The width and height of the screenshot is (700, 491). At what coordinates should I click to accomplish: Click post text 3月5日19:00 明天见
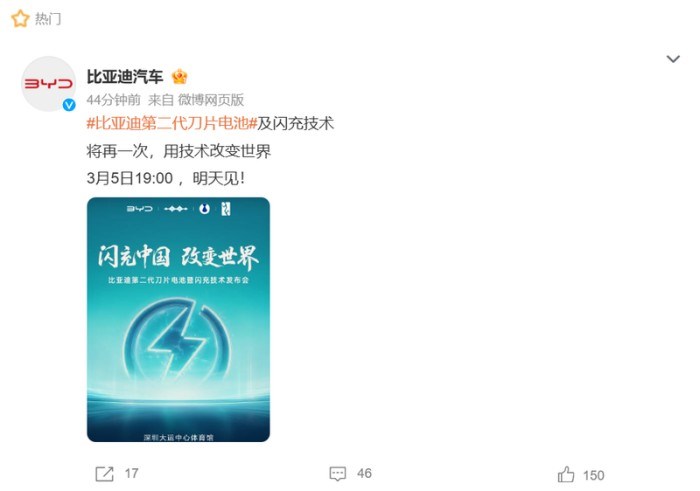tap(166, 179)
